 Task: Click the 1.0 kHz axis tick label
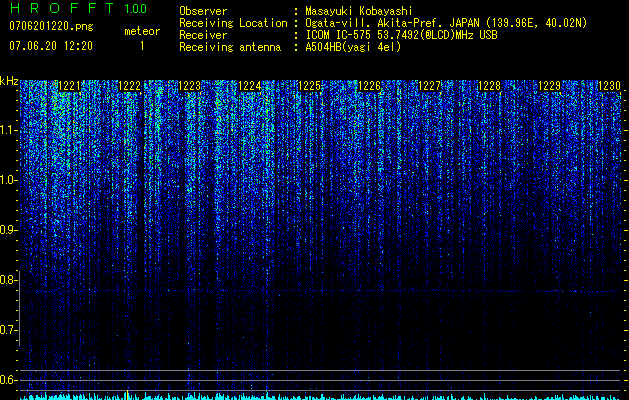click(x=7, y=180)
